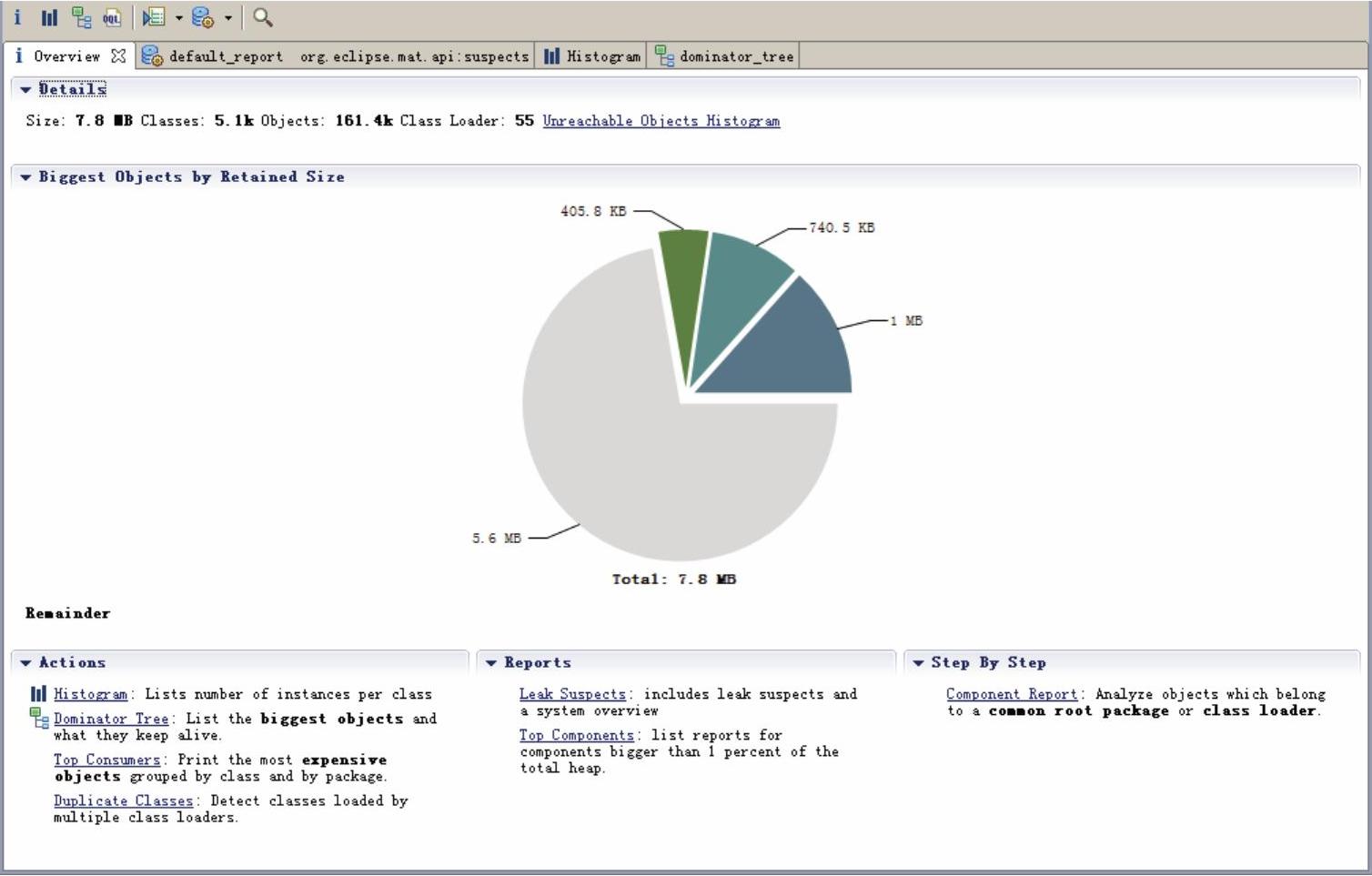Open the Histogram link under Actions

point(90,694)
